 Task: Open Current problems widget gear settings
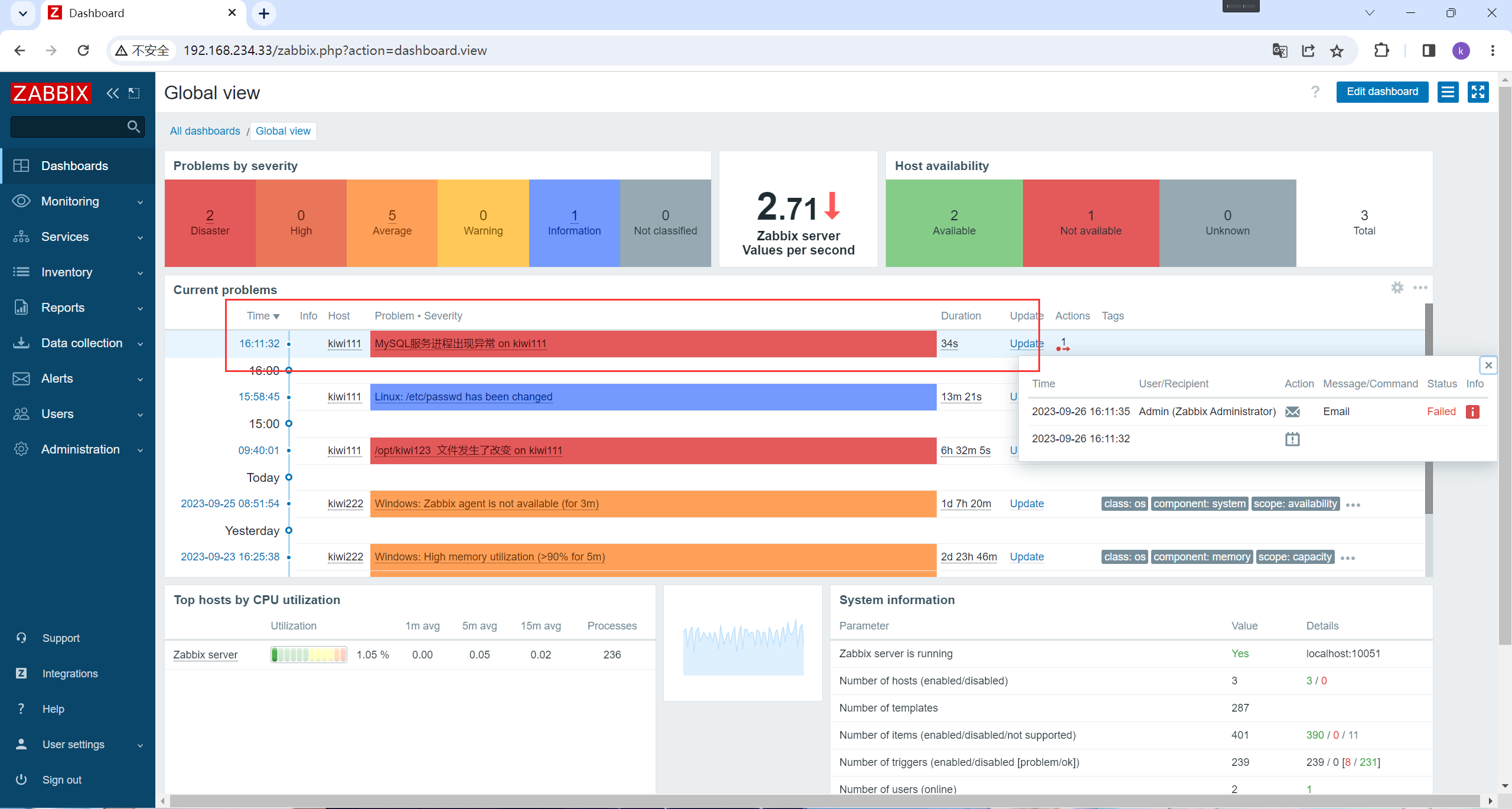click(x=1397, y=288)
